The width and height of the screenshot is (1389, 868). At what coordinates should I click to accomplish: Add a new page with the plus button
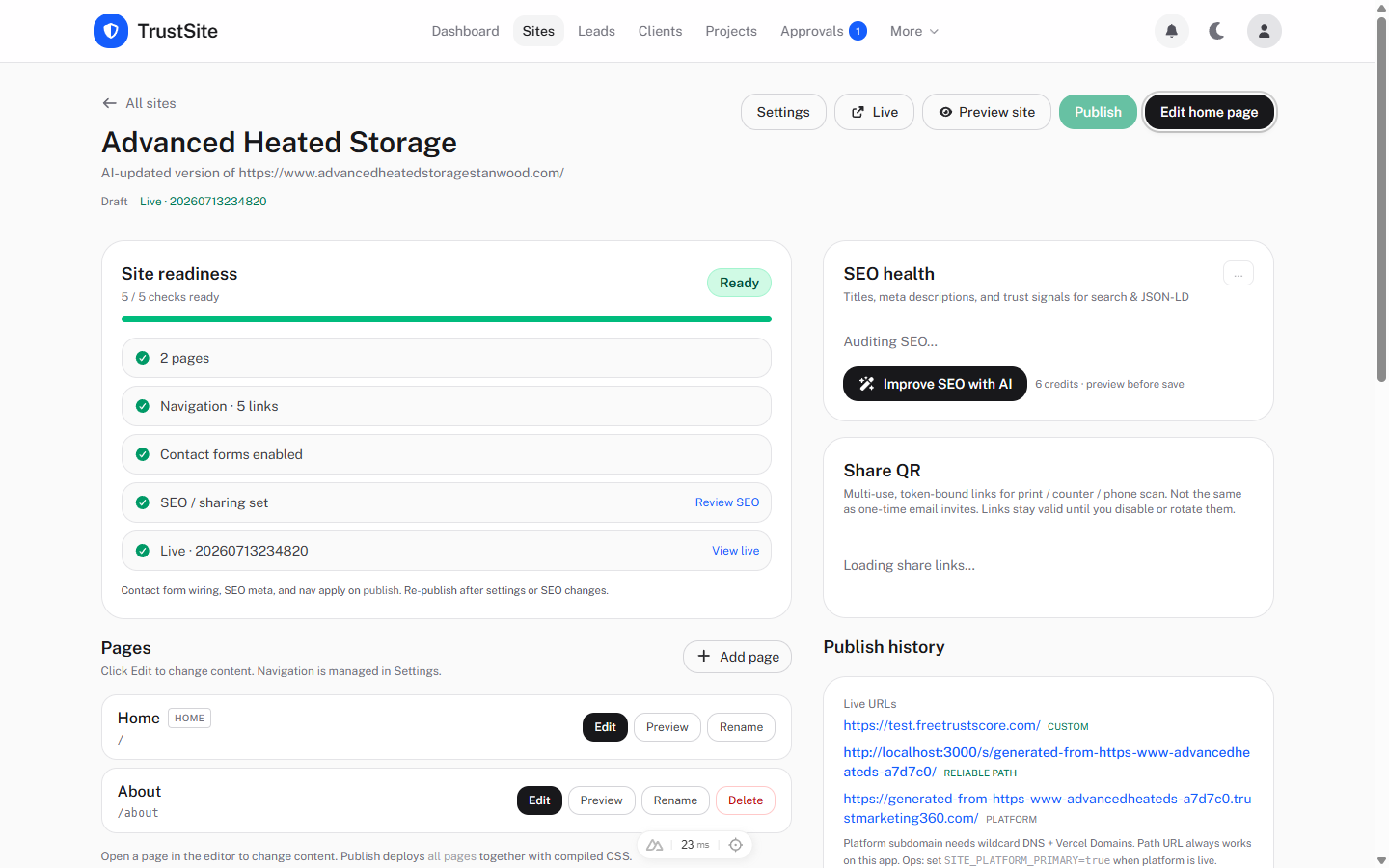tap(737, 657)
